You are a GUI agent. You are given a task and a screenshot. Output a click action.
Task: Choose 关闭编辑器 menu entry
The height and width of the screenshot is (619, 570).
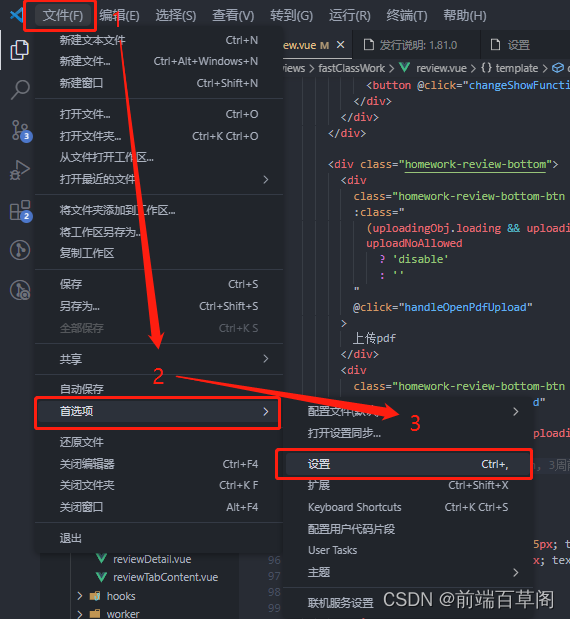[x=159, y=464]
